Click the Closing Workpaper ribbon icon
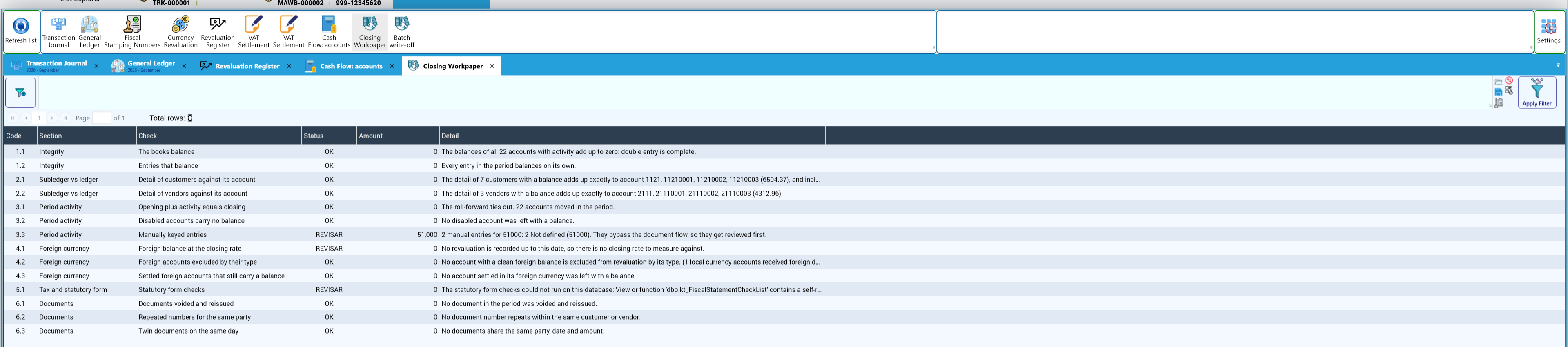This screenshot has width=1568, height=347. point(370,32)
